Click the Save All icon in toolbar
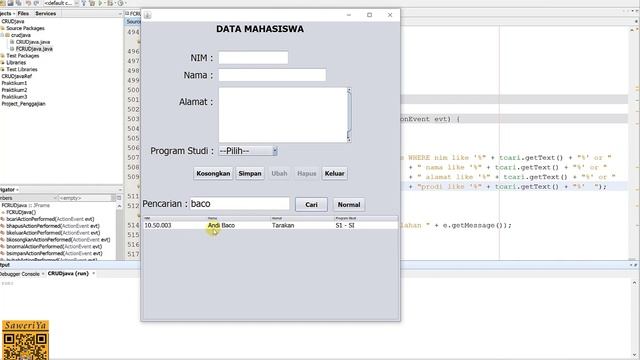Screen dimensions: 640x360 pos(18,2)
